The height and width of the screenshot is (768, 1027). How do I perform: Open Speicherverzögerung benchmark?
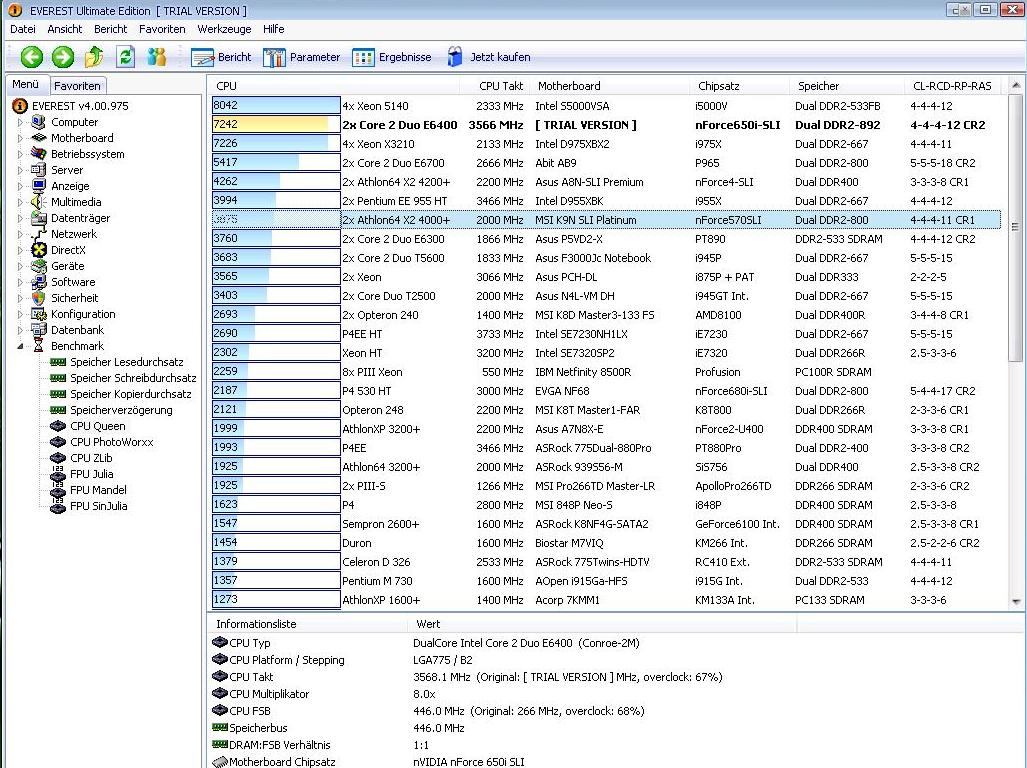(x=121, y=410)
